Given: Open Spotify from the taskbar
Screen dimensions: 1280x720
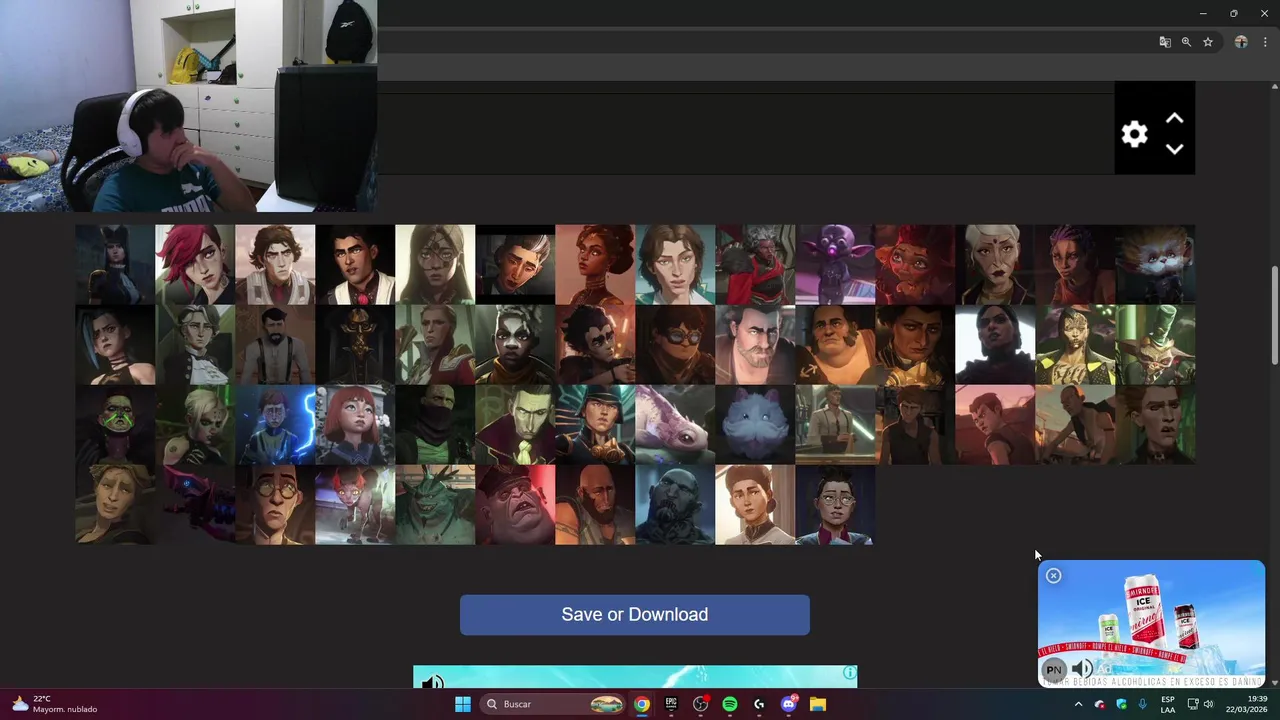Looking at the screenshot, I should point(730,704).
